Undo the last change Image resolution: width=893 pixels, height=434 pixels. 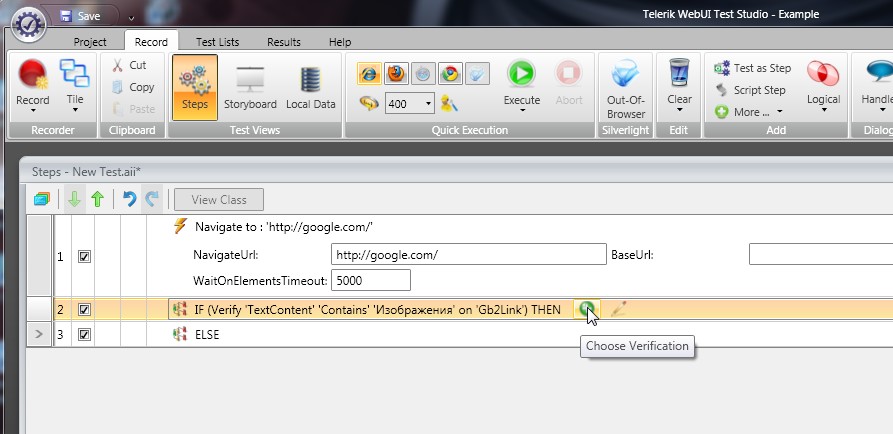point(129,199)
